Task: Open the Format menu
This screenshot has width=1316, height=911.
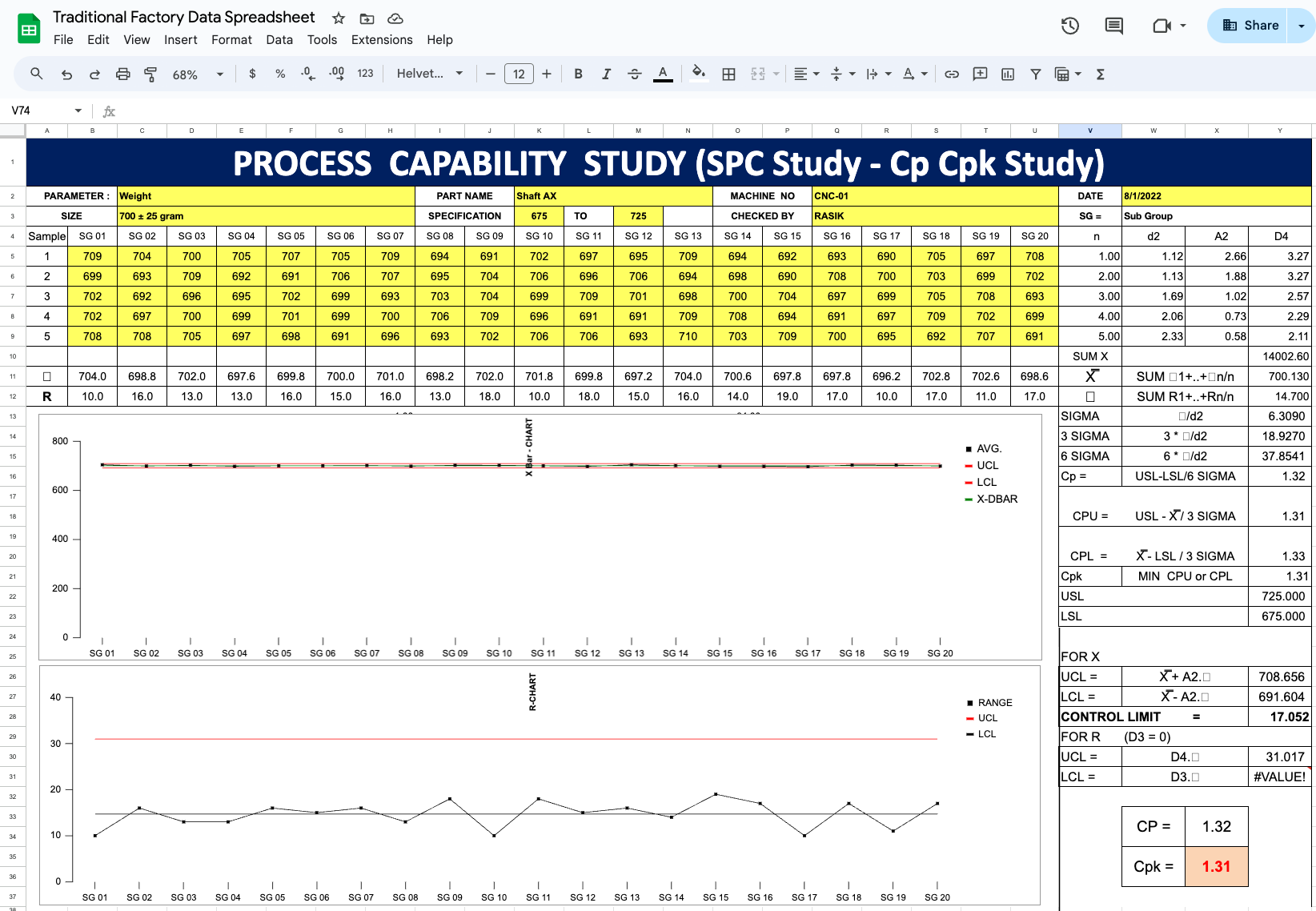Action: pyautogui.click(x=231, y=40)
